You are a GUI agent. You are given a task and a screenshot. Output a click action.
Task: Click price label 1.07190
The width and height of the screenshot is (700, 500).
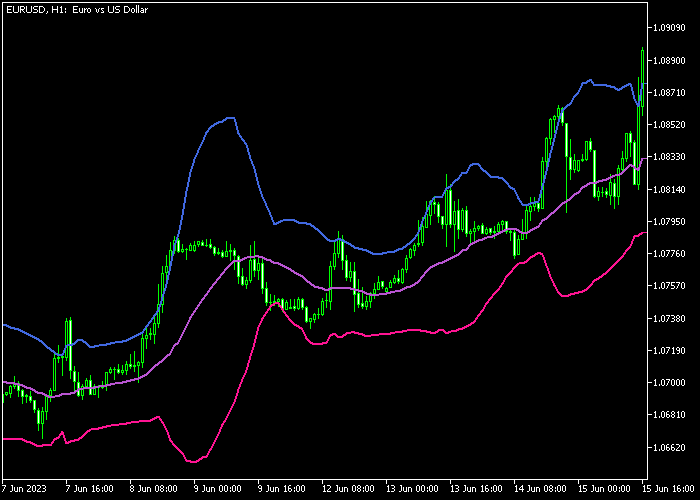[669, 350]
